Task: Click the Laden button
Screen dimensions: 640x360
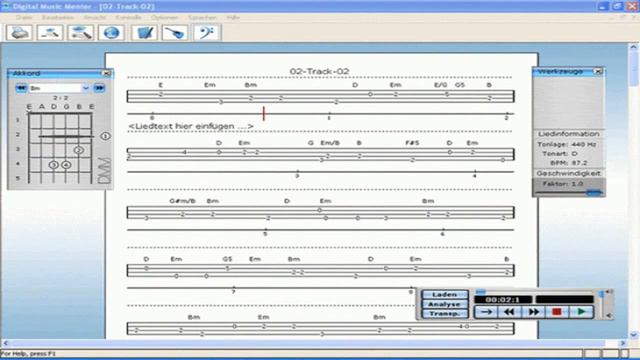Action: click(444, 294)
